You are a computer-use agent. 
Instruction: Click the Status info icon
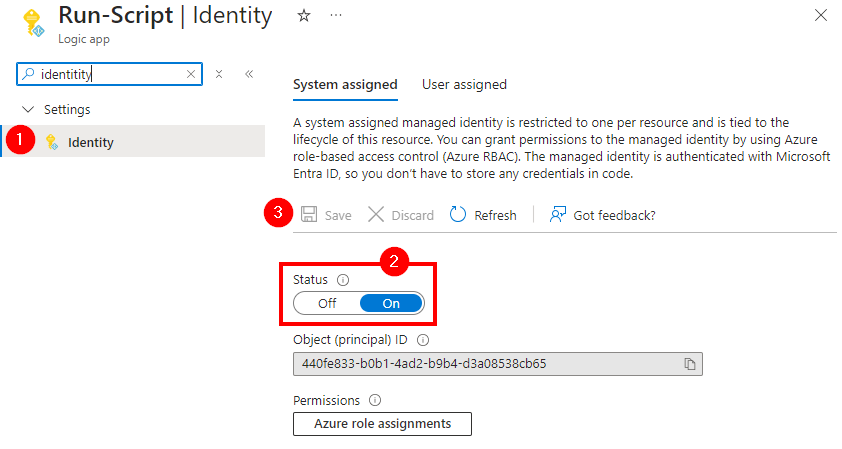(x=343, y=280)
